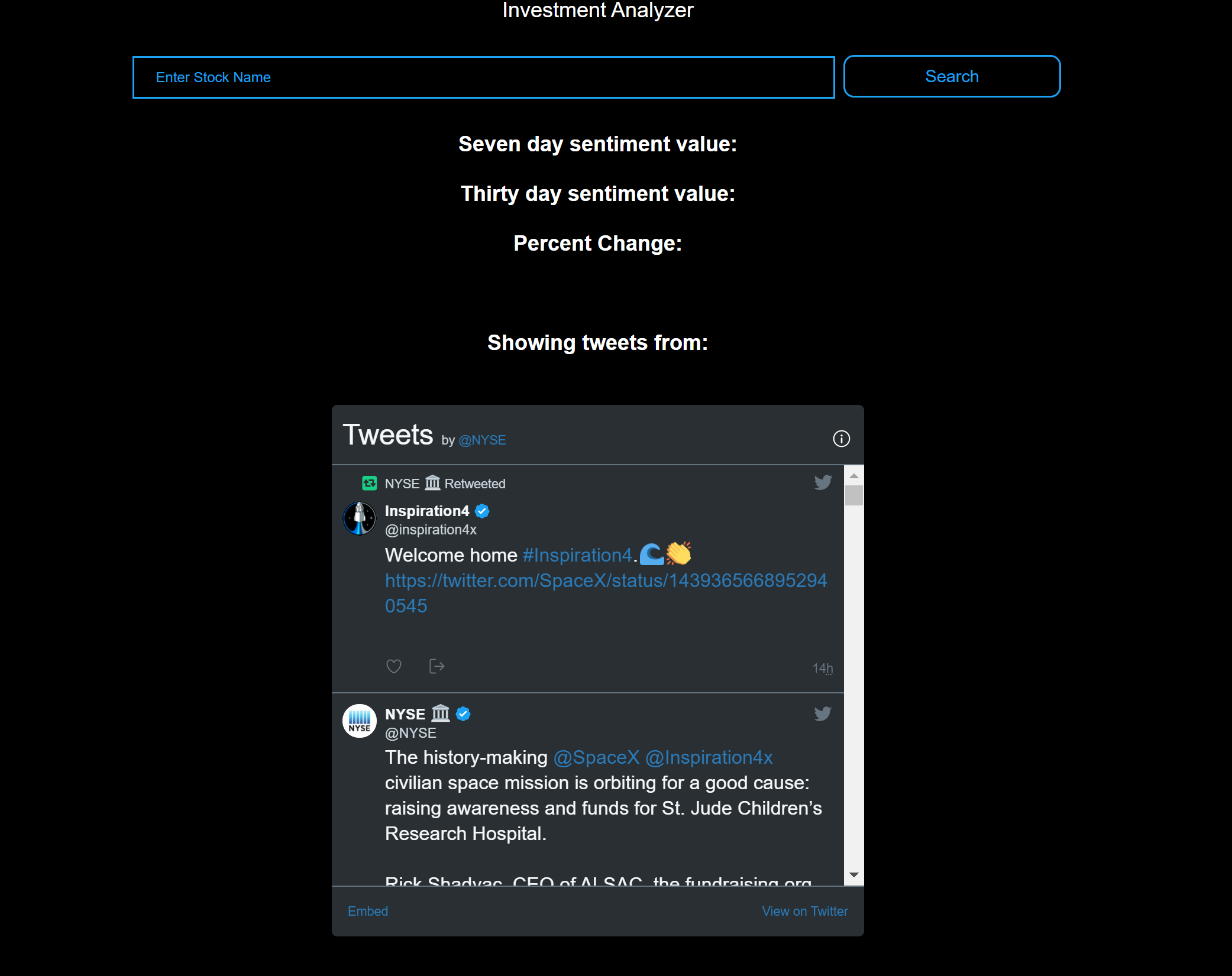Click the Enter Stock Name input field
This screenshot has width=1232, height=976.
coord(483,77)
